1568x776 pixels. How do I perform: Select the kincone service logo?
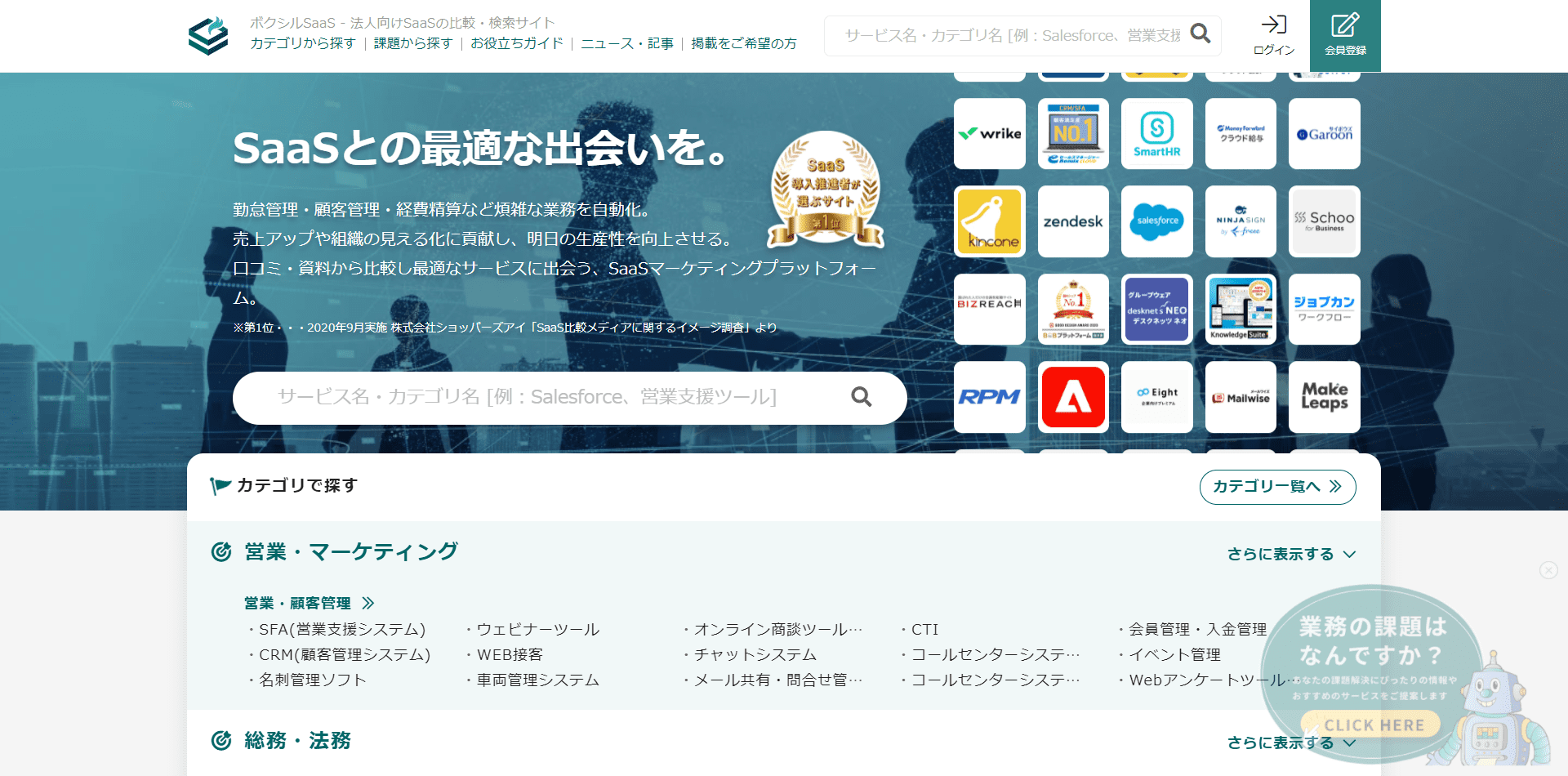990,221
